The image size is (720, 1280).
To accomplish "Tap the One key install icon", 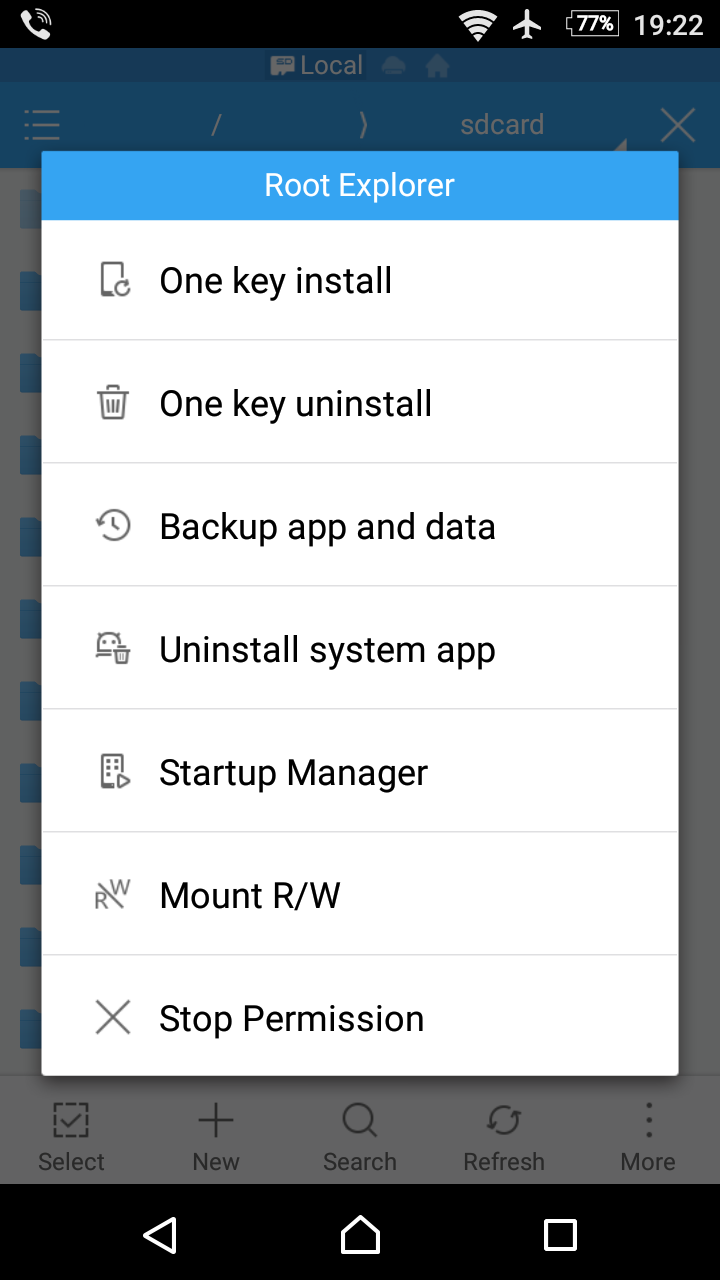I will point(114,280).
